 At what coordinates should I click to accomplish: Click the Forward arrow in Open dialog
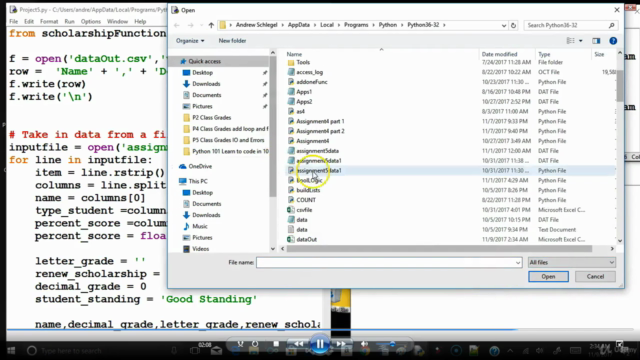point(190,25)
